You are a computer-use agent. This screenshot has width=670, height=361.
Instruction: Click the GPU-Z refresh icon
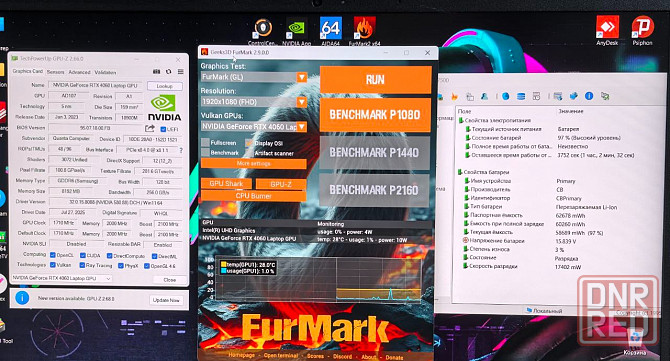coord(168,72)
